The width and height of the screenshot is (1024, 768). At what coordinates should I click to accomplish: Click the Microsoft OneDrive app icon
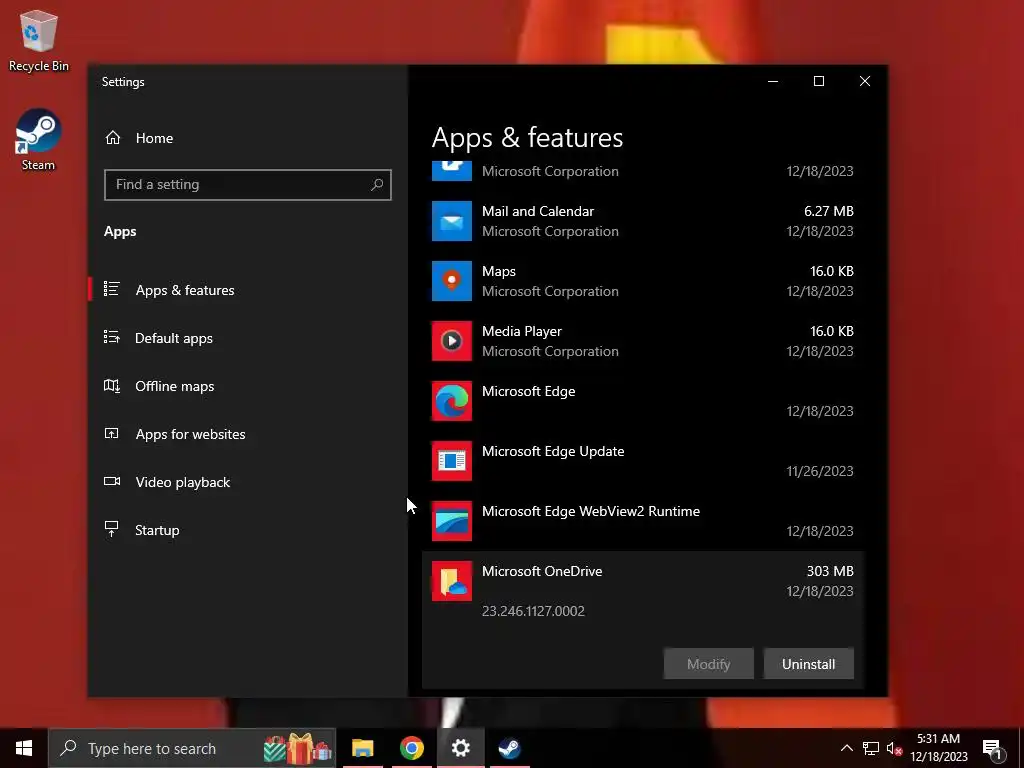coord(452,581)
